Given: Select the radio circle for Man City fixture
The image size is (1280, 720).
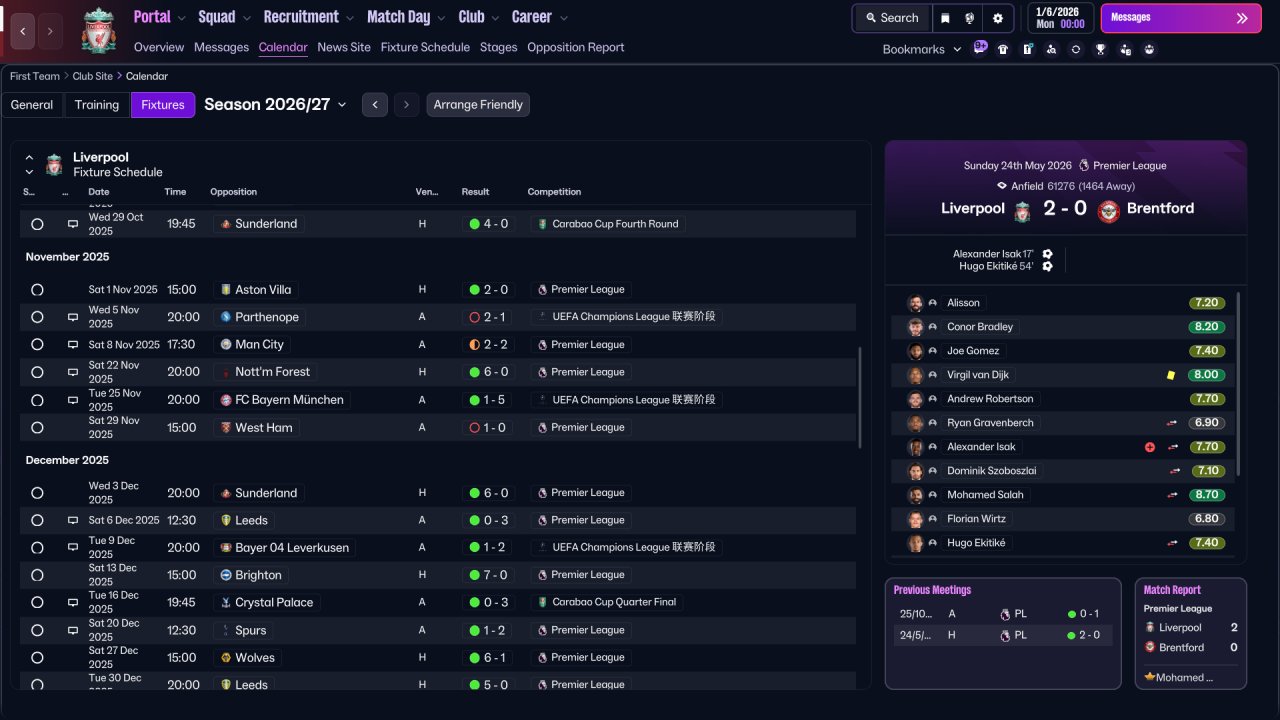Looking at the screenshot, I should [37, 345].
